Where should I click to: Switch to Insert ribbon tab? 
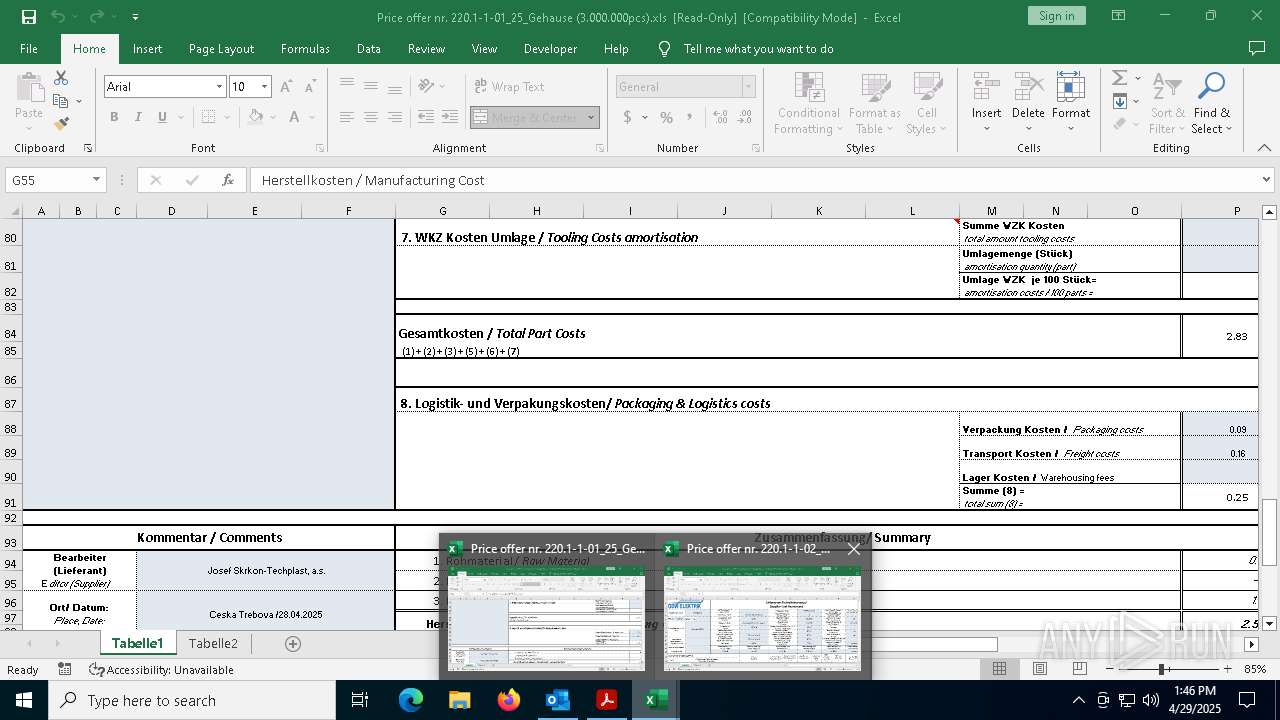coord(147,49)
